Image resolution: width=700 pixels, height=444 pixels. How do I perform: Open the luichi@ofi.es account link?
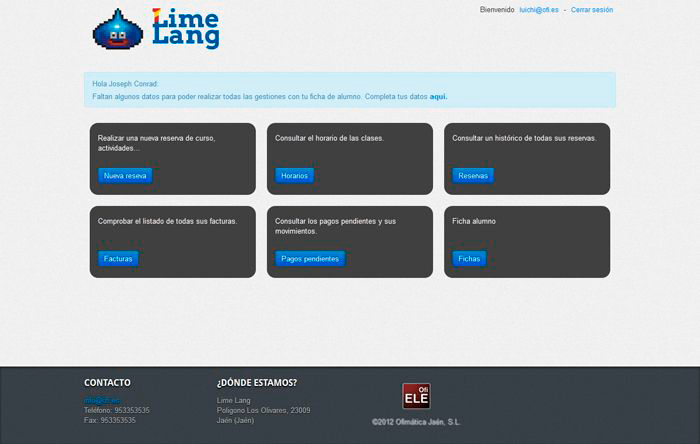tap(538, 10)
